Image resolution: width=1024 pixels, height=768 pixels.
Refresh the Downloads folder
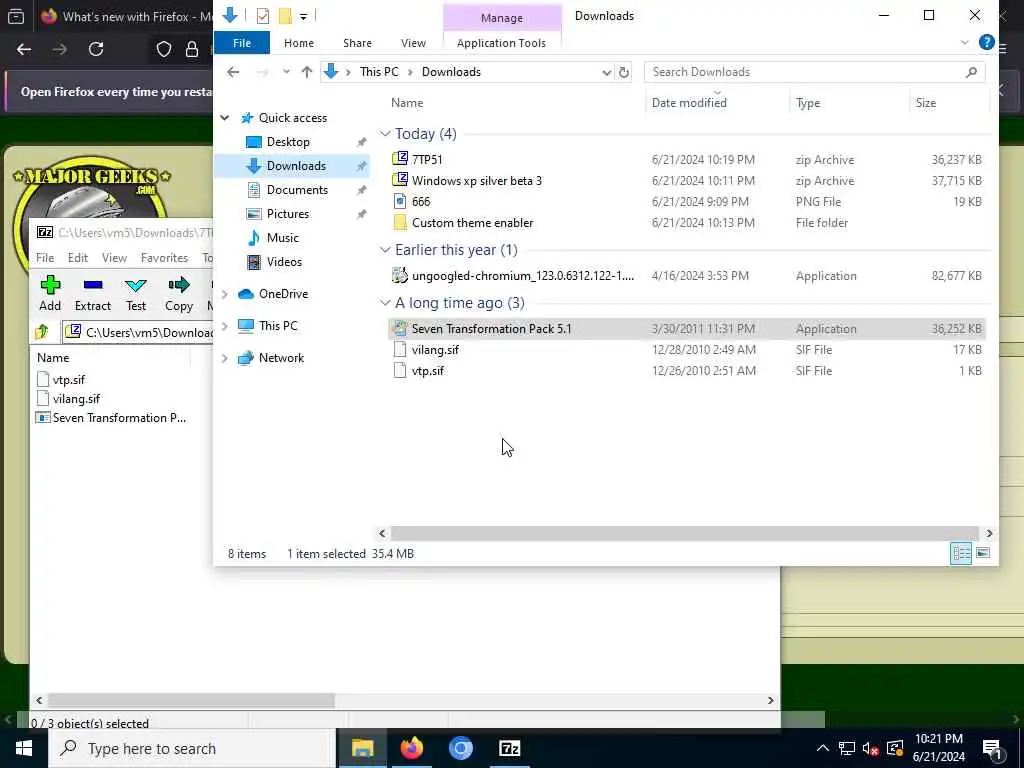[x=624, y=72]
